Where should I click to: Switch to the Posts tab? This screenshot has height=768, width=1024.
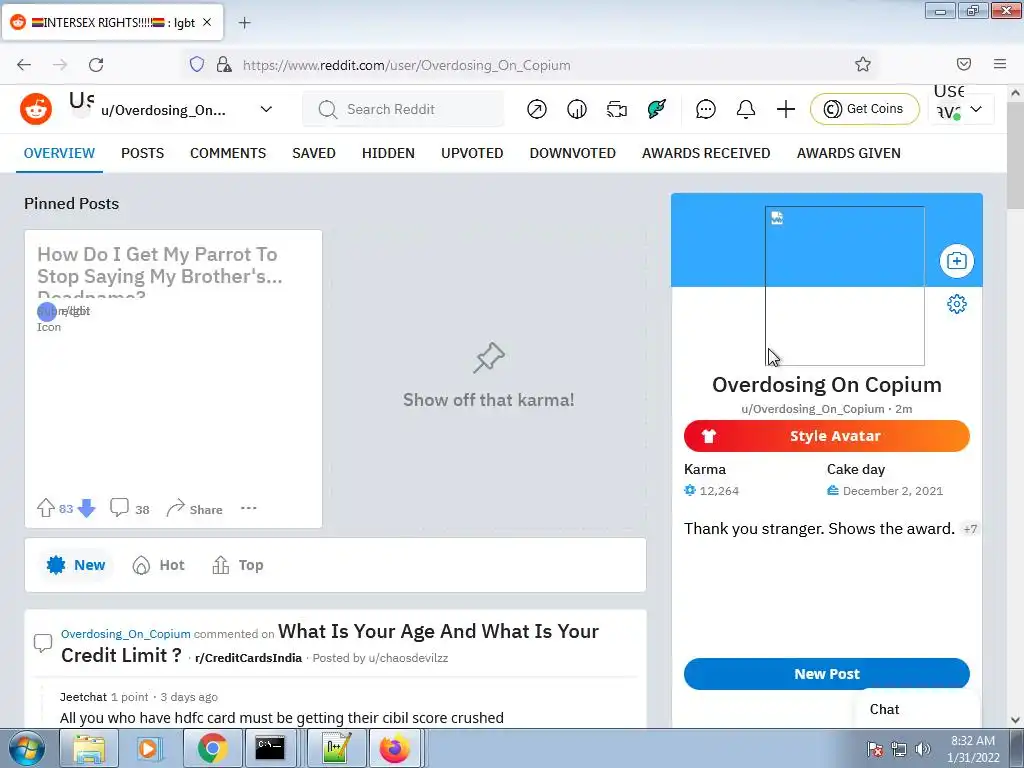(142, 153)
